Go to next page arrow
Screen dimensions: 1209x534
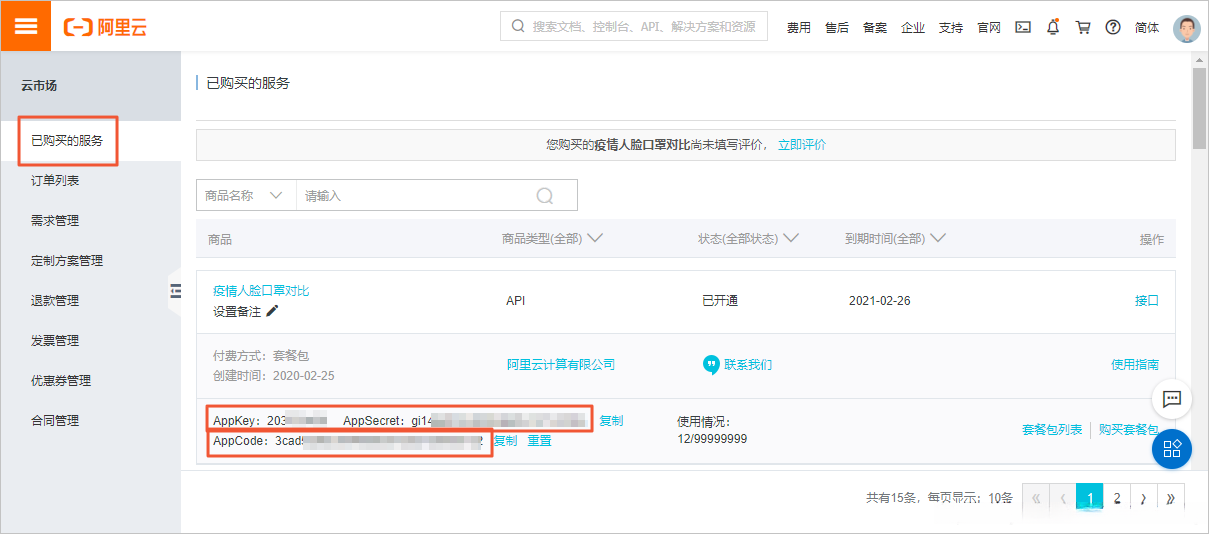coord(1143,497)
